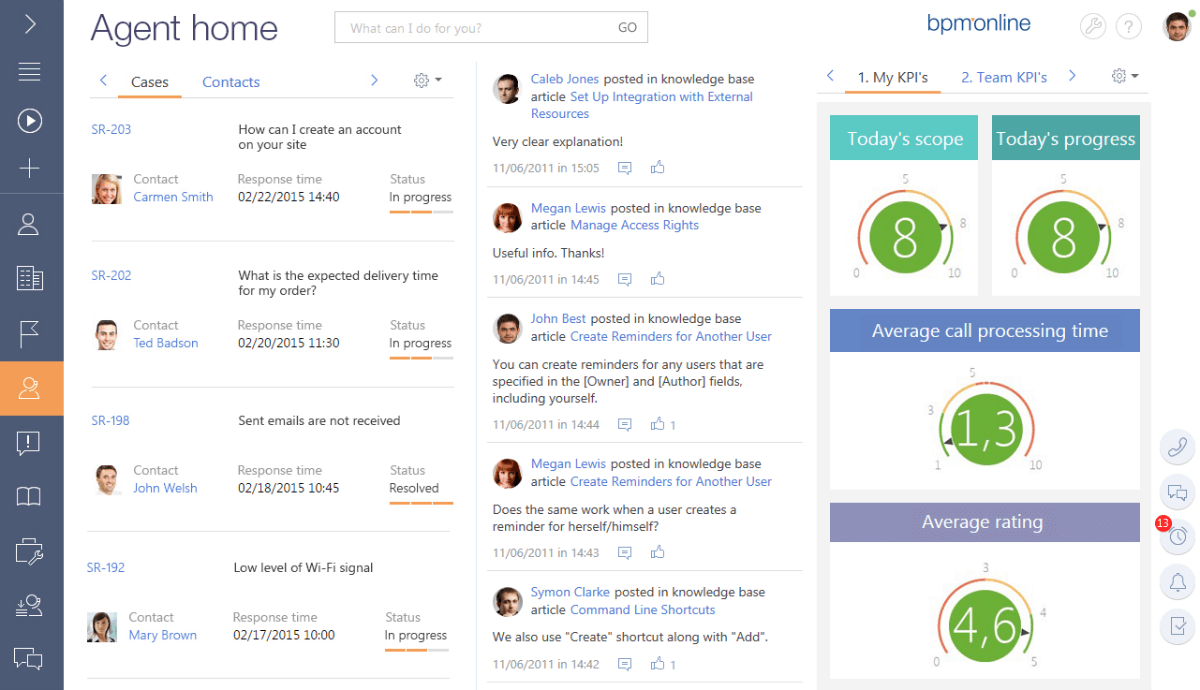Like Megan Lewis's 14:43 post
The width and height of the screenshot is (1200, 690).
click(x=657, y=551)
